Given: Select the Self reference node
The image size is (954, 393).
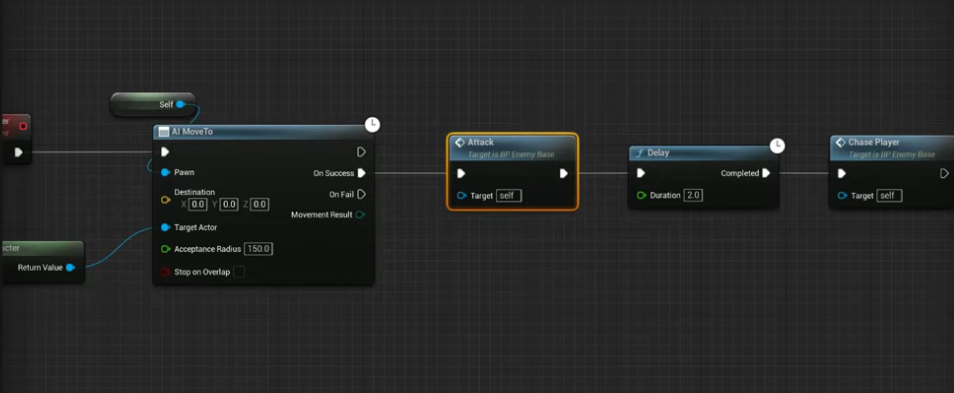Looking at the screenshot, I should 152,105.
